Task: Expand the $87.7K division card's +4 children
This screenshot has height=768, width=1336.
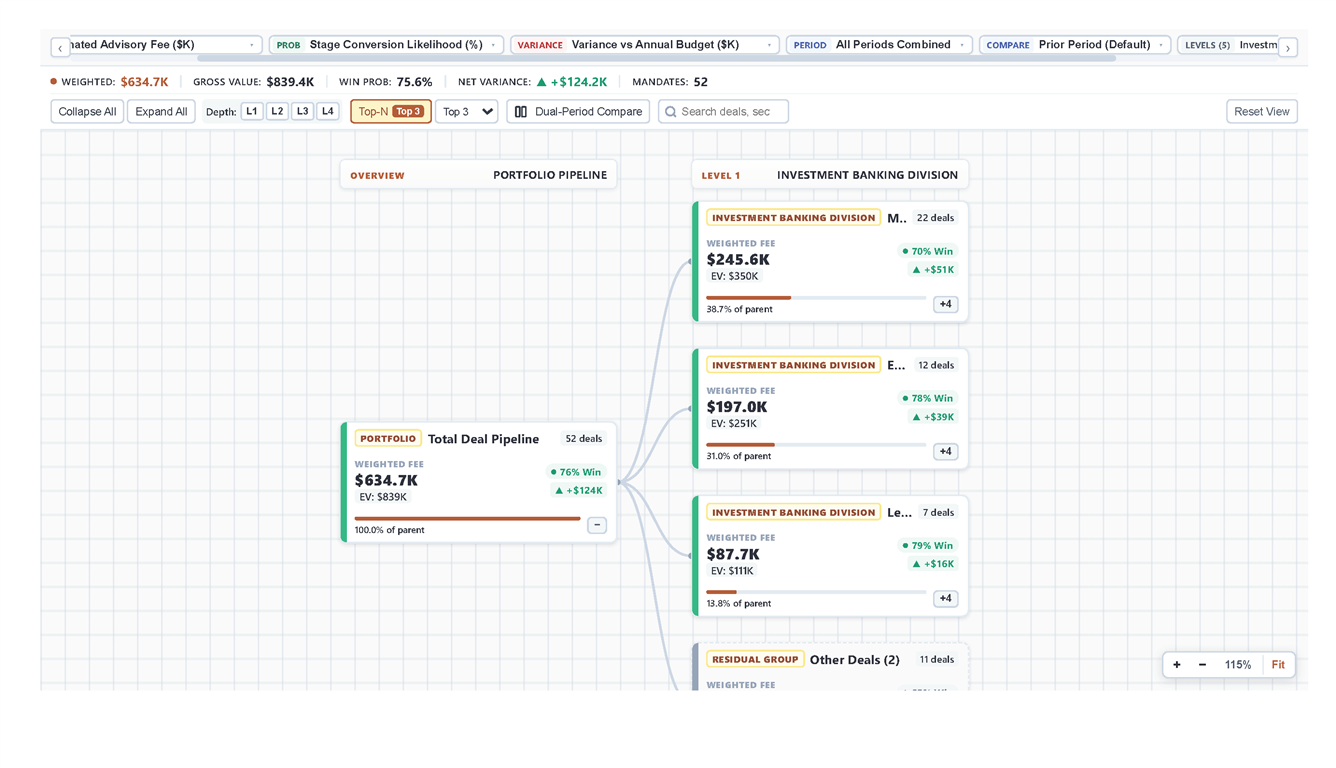Action: (x=945, y=599)
